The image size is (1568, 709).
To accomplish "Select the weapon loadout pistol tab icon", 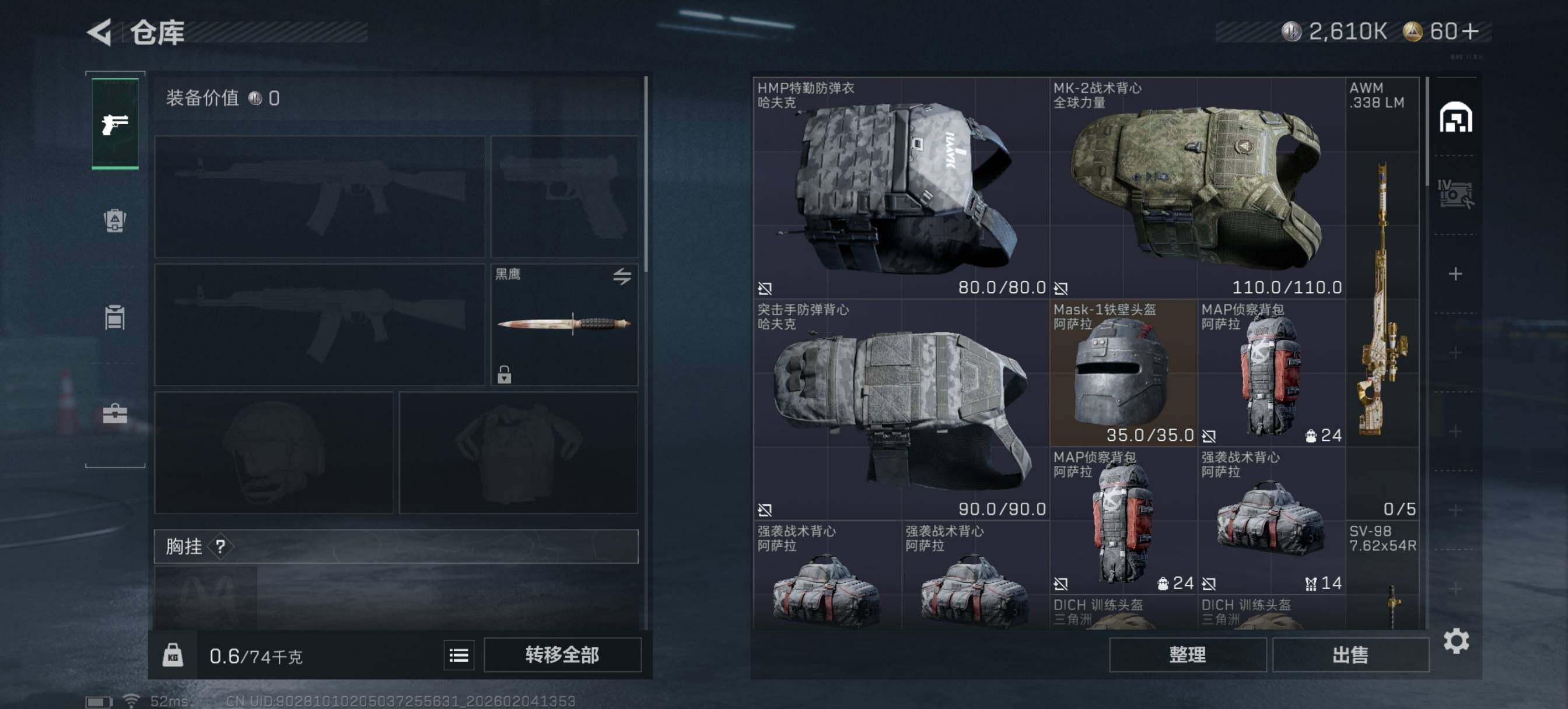I will tap(115, 124).
